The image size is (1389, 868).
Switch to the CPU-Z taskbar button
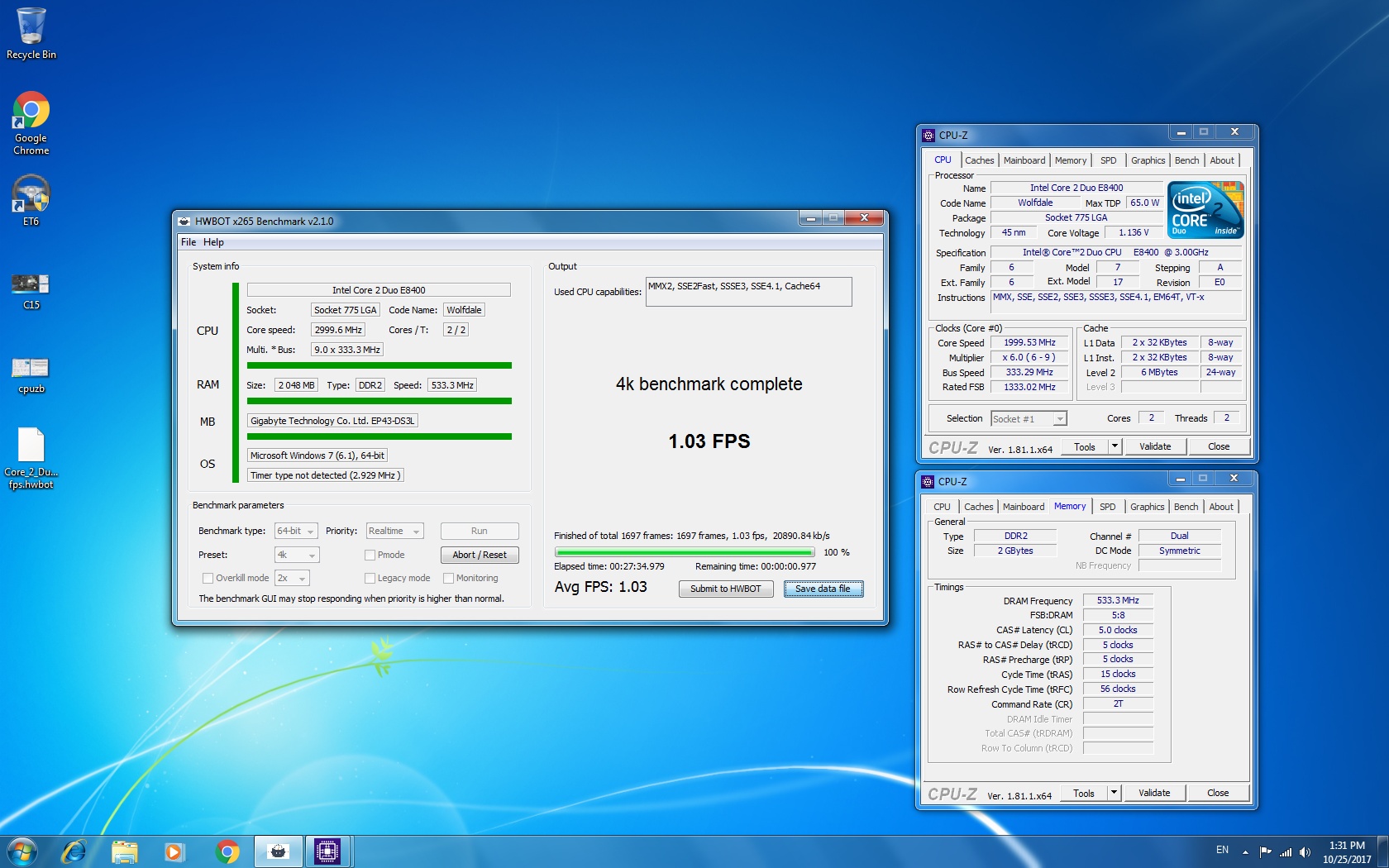[x=327, y=851]
